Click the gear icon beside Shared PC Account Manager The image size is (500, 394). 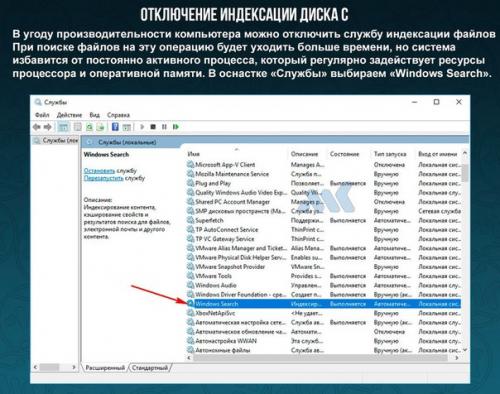[x=190, y=202]
